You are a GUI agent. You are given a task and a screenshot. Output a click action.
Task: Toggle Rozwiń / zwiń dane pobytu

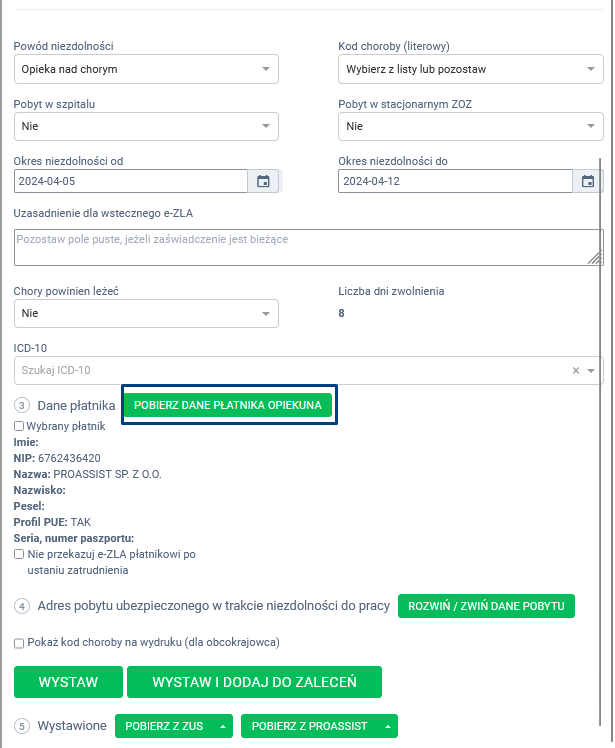486,606
